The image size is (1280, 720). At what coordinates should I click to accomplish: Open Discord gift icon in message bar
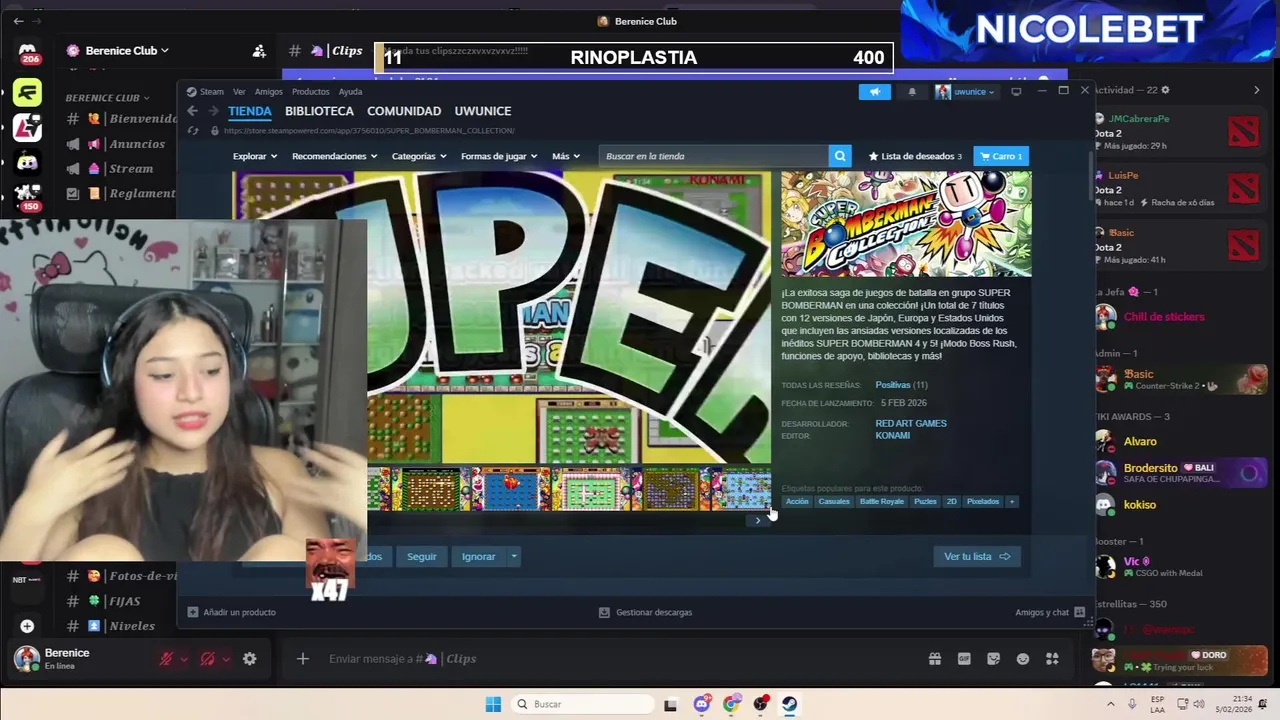(x=935, y=659)
